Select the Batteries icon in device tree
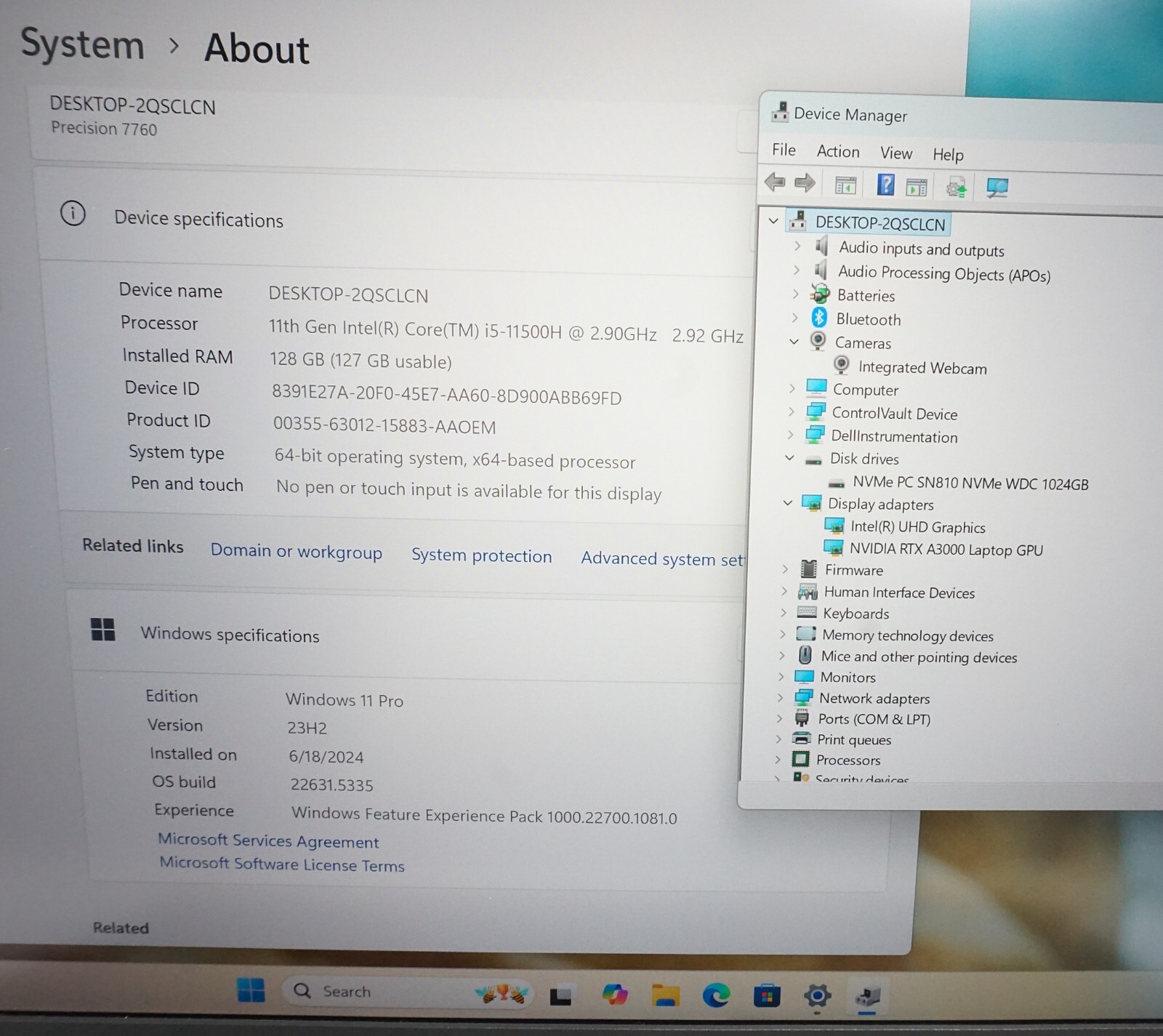Viewport: 1163px width, 1036px height. tap(820, 294)
